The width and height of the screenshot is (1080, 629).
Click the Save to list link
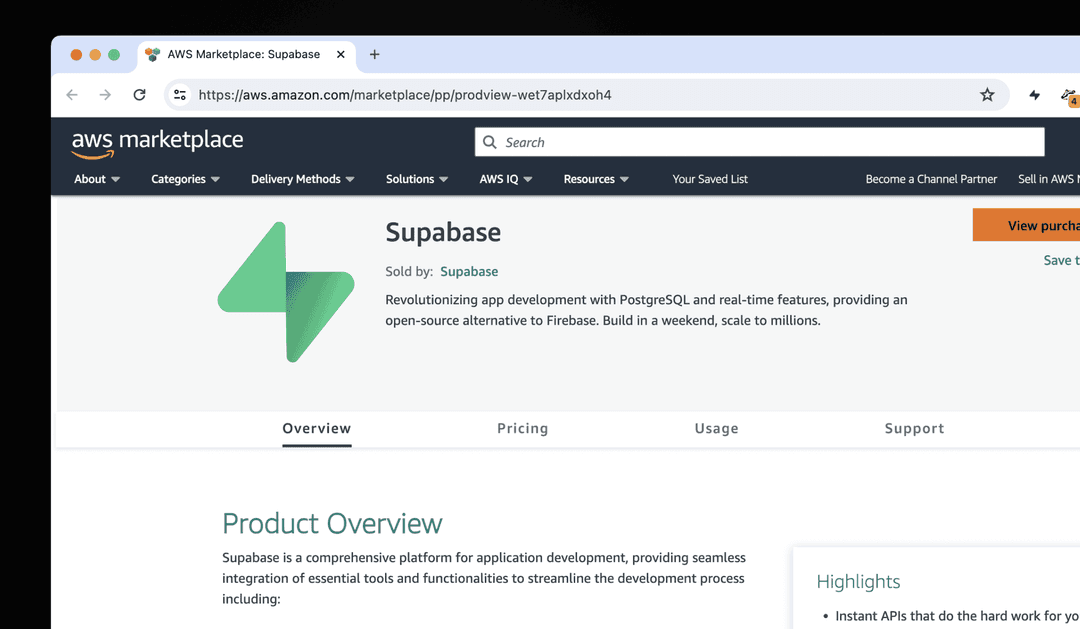pos(1061,260)
